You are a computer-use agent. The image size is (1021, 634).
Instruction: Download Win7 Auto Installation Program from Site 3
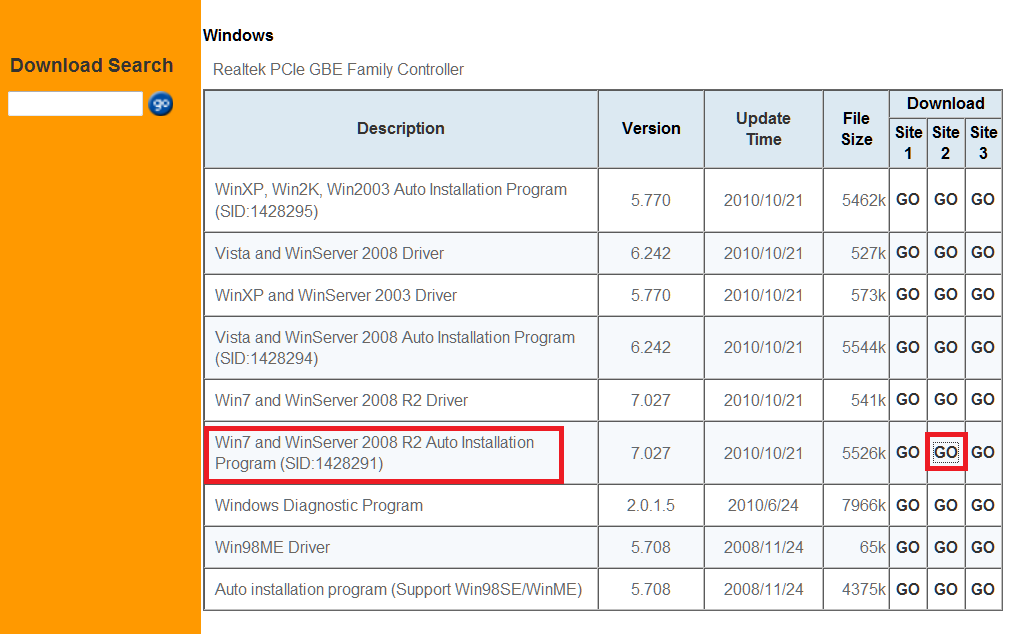tap(983, 452)
